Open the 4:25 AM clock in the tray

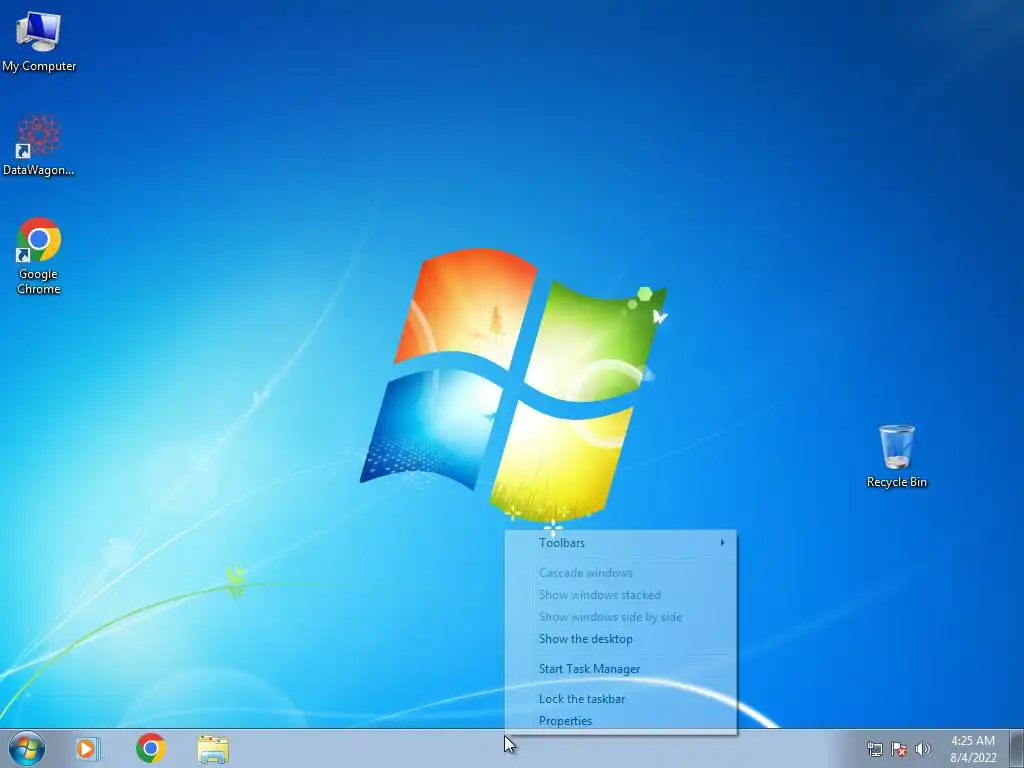pos(973,749)
